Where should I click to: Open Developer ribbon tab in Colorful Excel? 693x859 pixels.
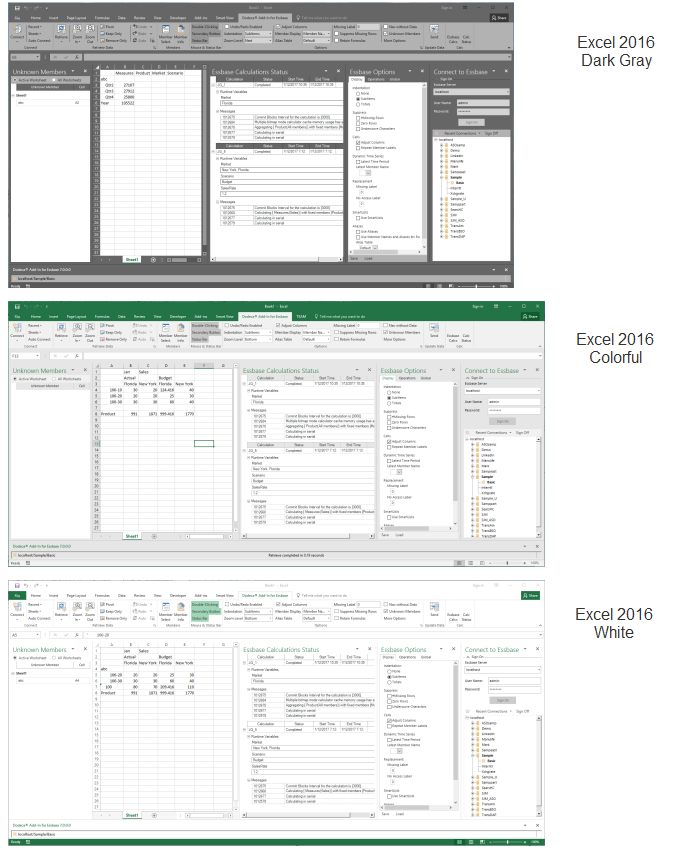[x=177, y=317]
